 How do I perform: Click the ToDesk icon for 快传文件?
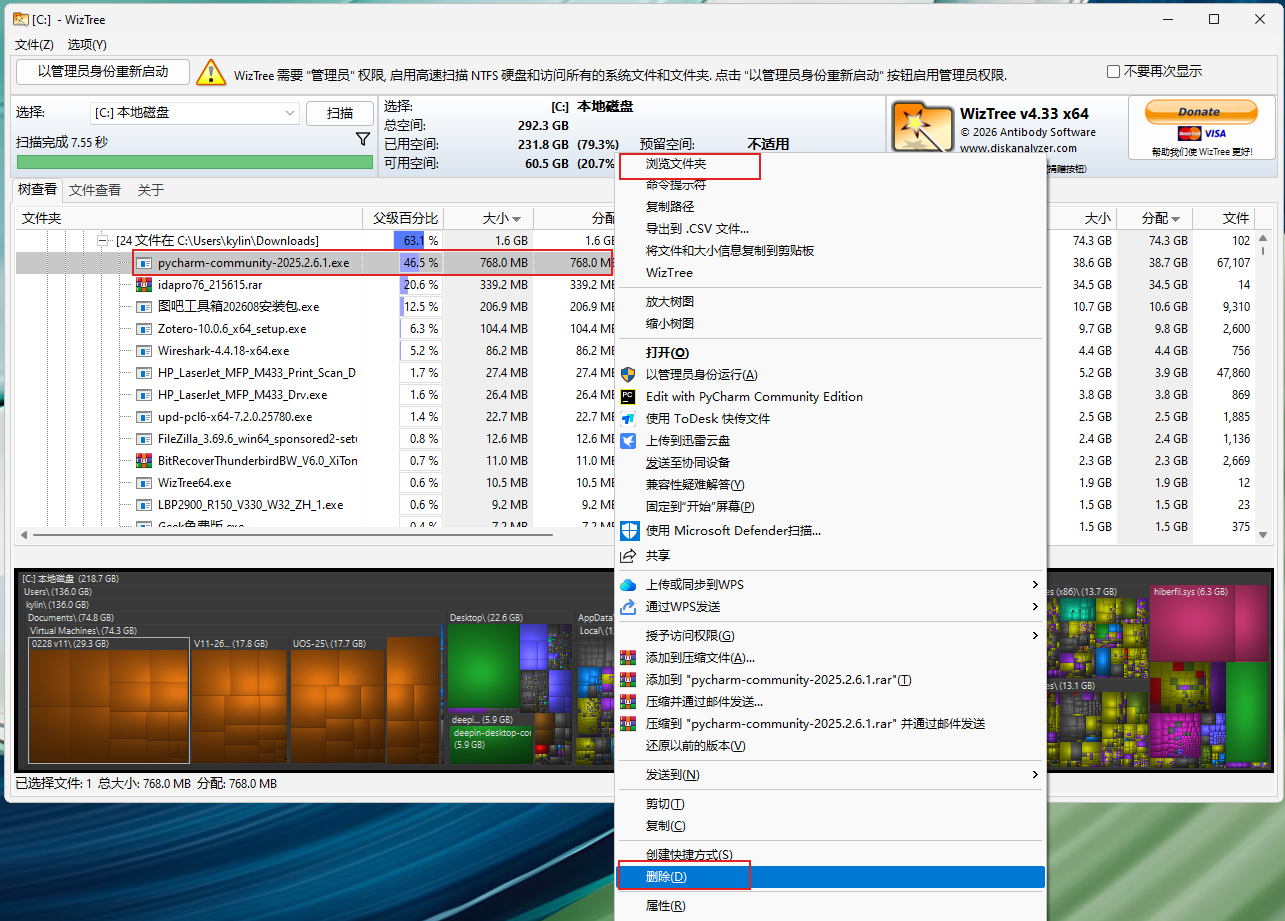(x=629, y=418)
